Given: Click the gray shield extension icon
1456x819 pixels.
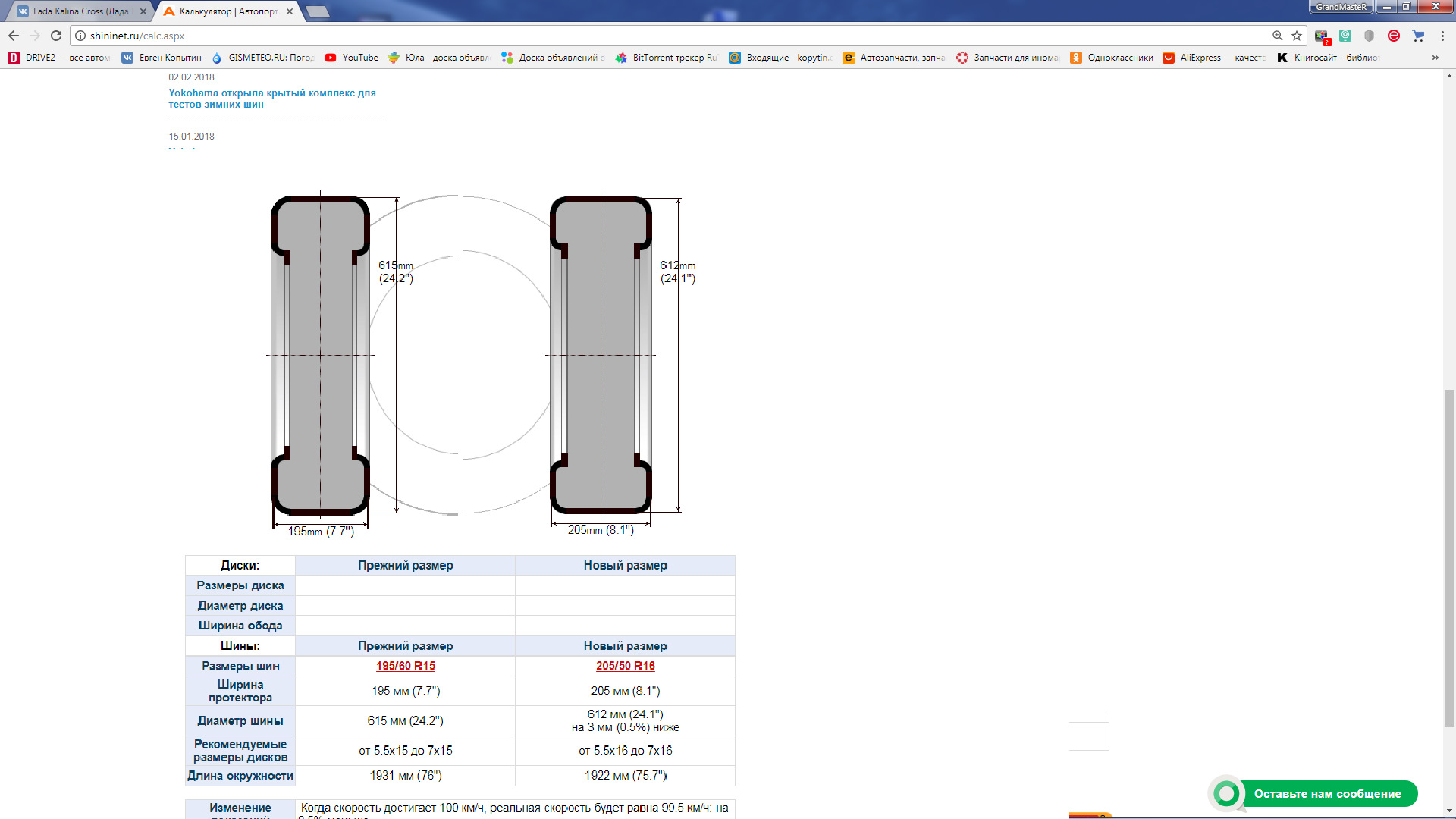Looking at the screenshot, I should [x=1370, y=36].
